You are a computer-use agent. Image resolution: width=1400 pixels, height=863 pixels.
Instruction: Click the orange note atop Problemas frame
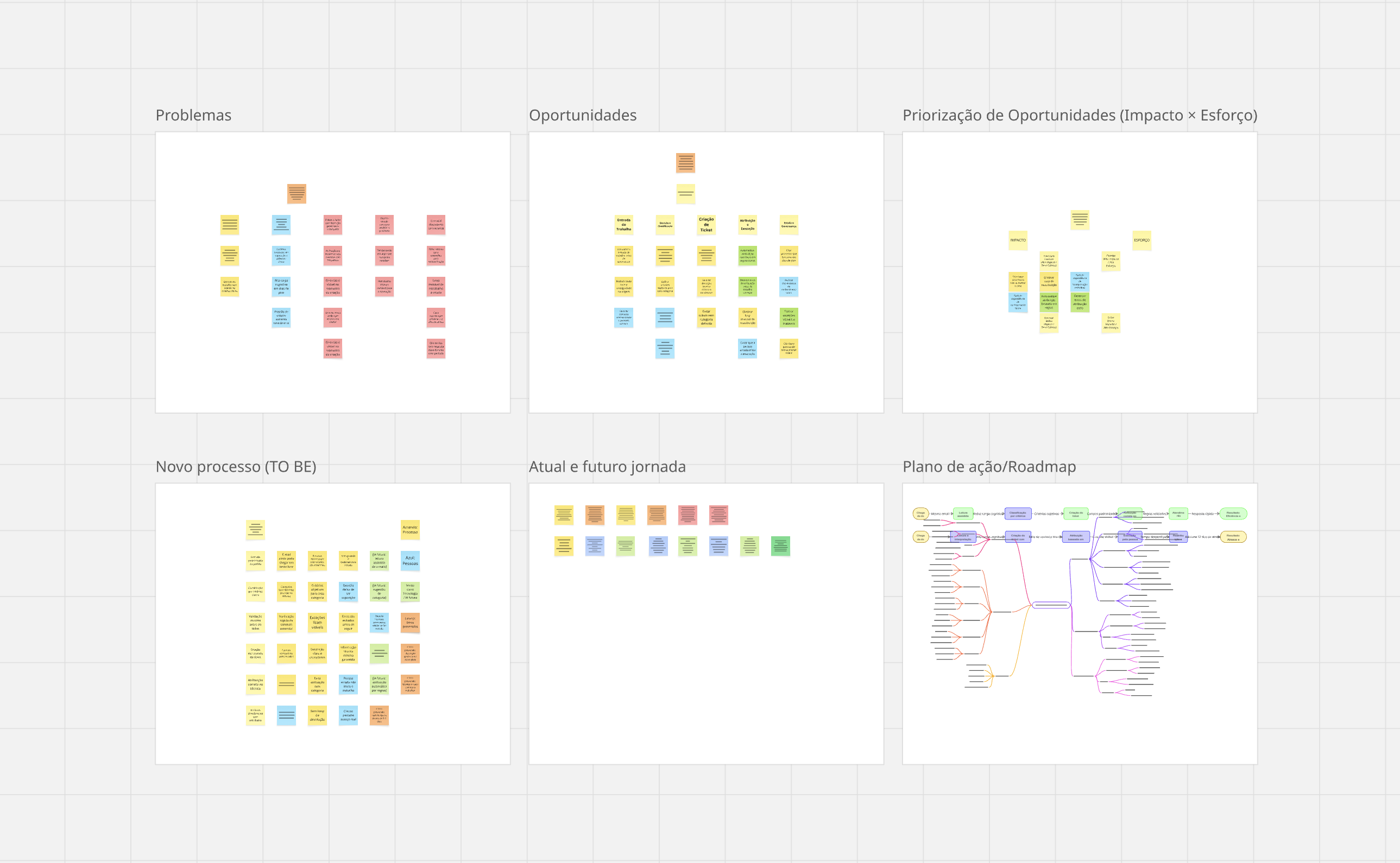coord(297,193)
